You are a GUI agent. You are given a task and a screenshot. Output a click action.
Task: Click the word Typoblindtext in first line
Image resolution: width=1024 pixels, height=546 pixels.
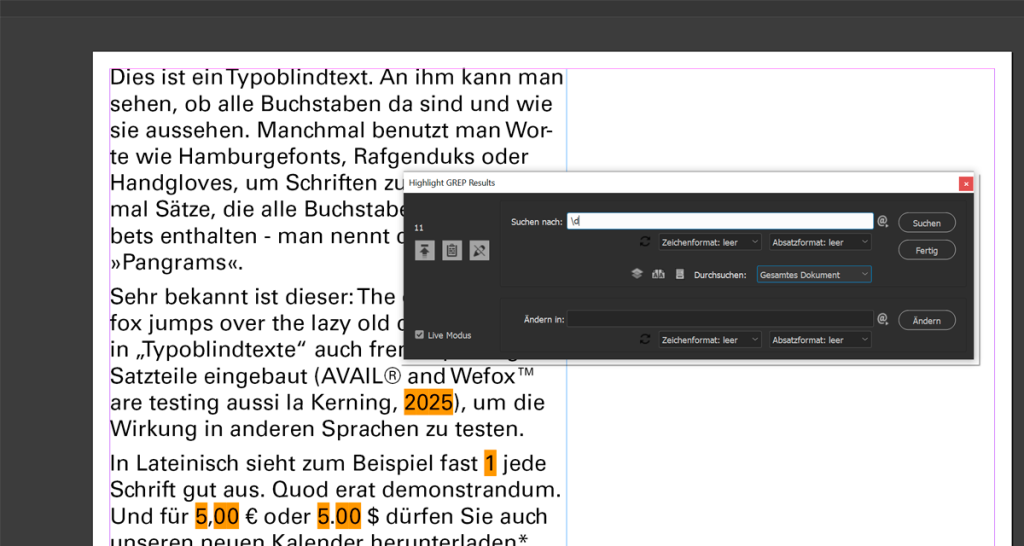[x=299, y=77]
